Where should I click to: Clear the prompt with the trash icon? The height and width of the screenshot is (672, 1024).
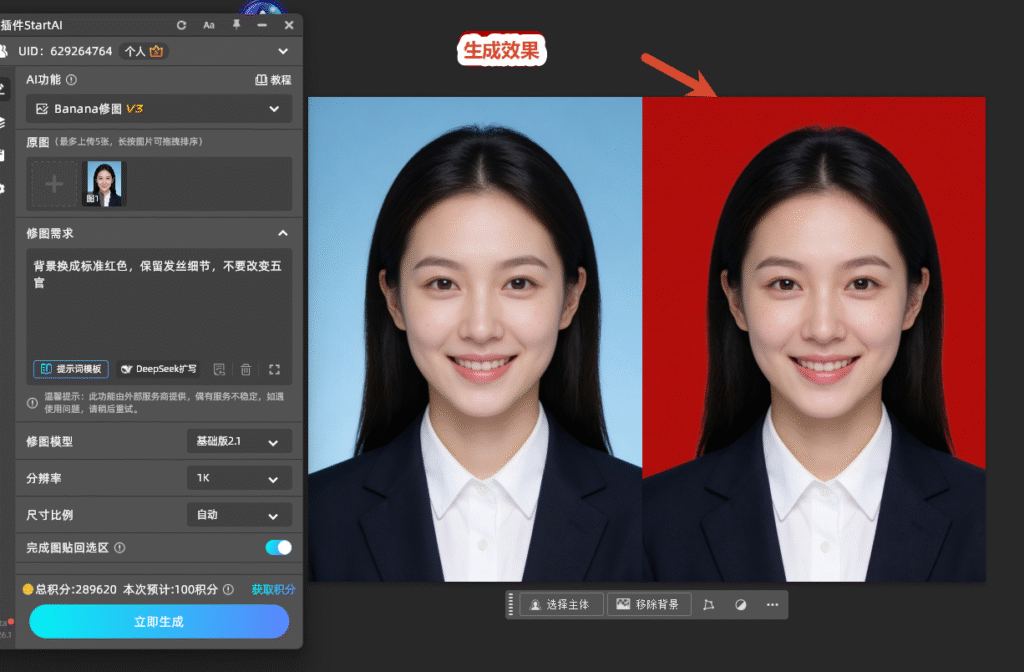point(246,370)
